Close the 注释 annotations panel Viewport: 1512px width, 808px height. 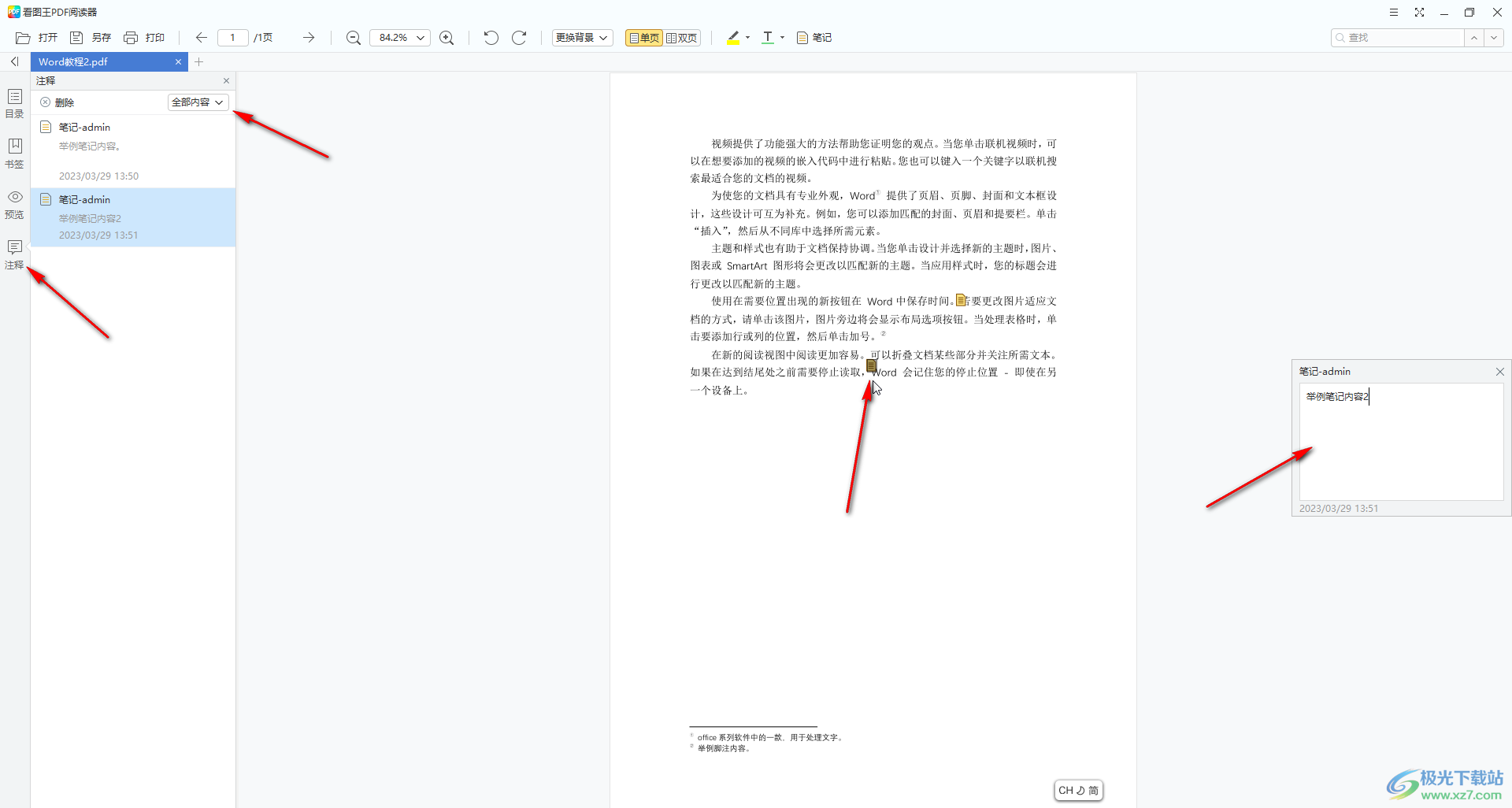[226, 80]
